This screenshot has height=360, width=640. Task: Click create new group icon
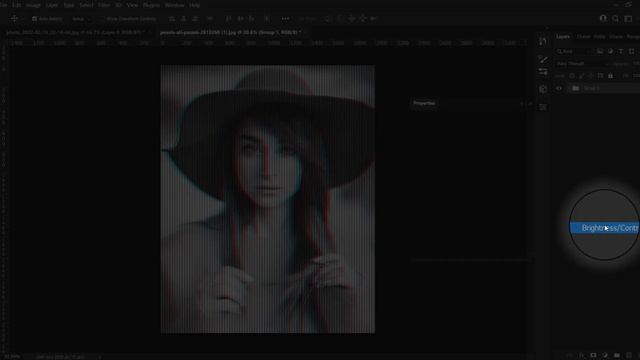[617, 356]
